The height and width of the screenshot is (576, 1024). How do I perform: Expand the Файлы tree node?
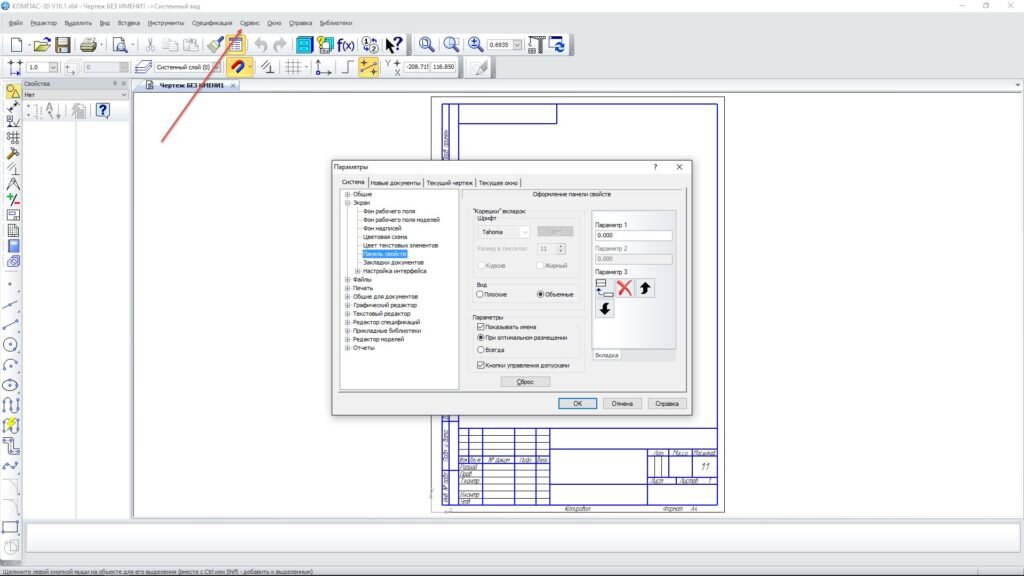tap(347, 280)
